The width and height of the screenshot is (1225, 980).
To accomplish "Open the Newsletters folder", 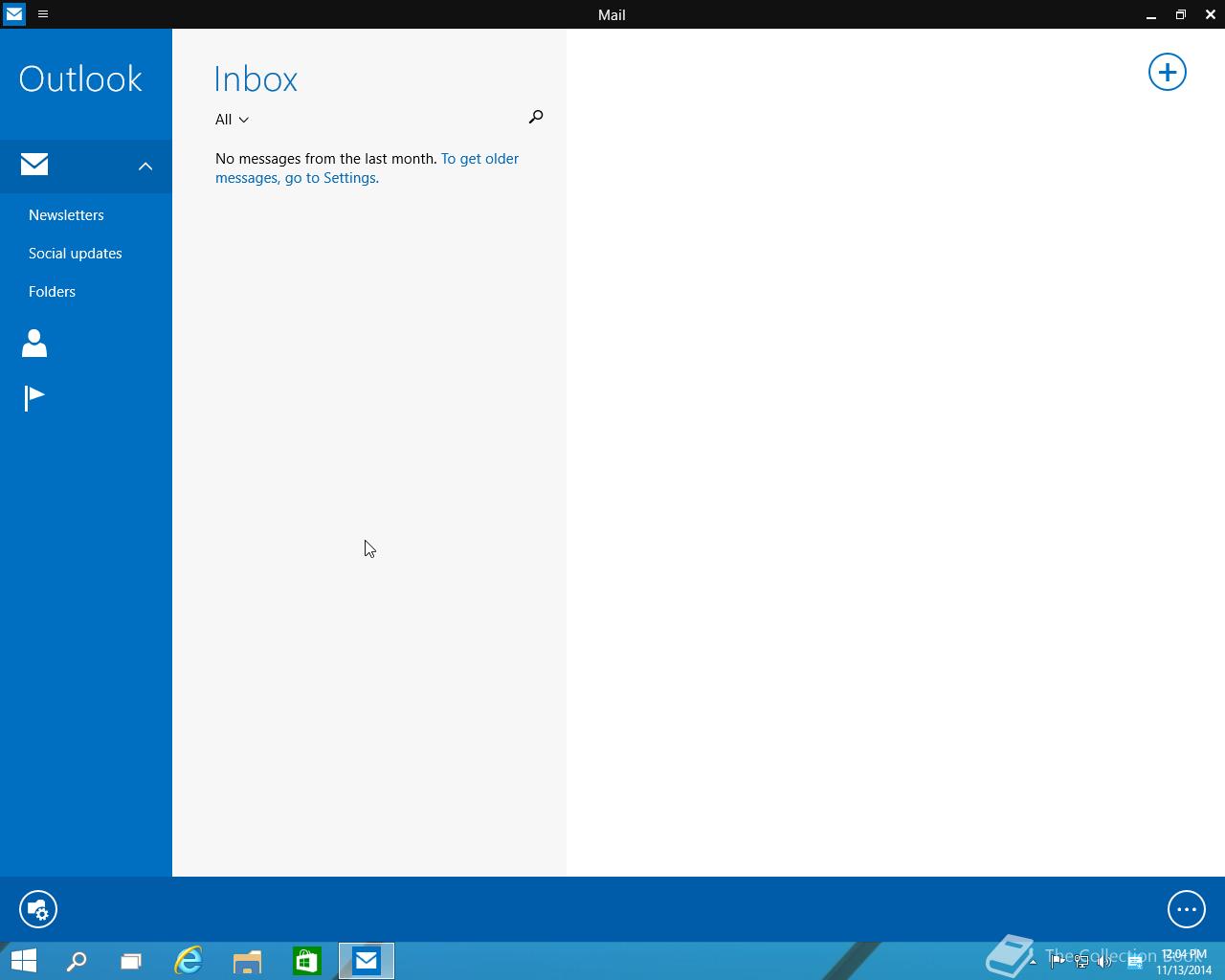I will [66, 215].
